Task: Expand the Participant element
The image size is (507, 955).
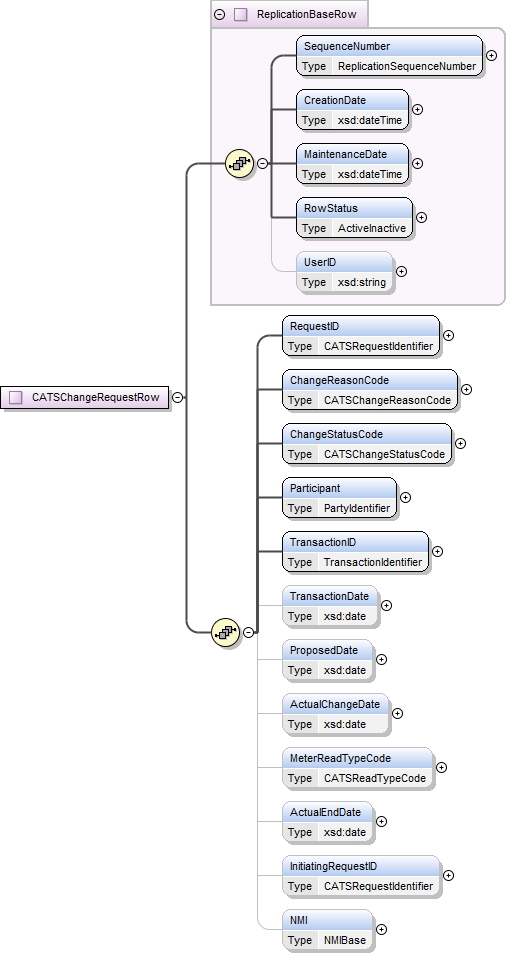Action: pos(405,498)
